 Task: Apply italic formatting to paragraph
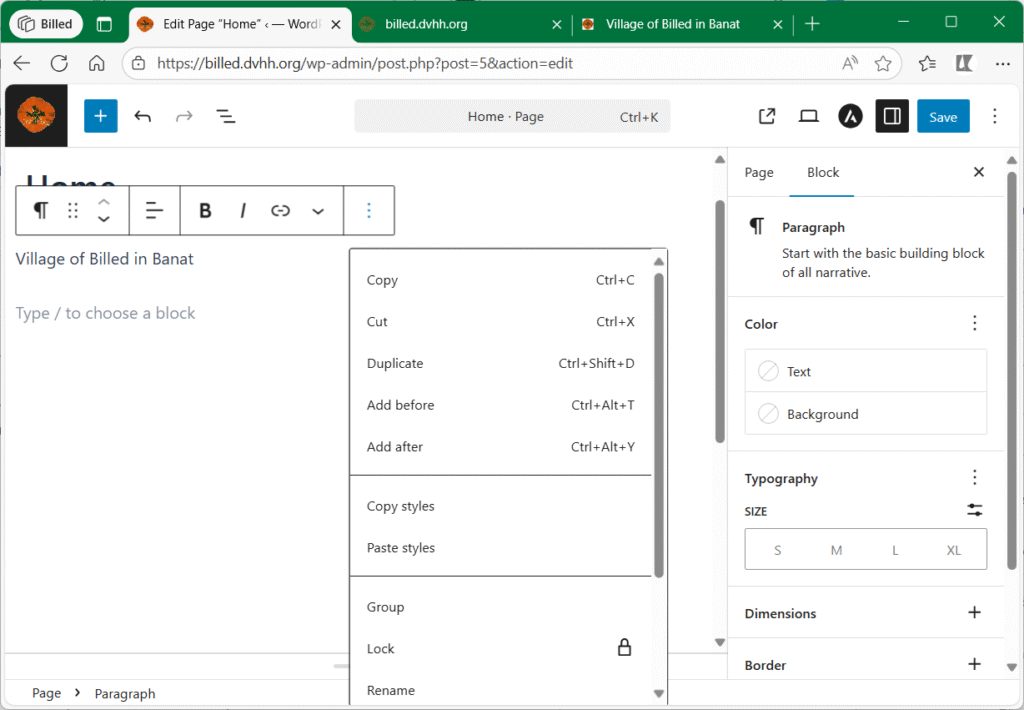click(x=243, y=210)
